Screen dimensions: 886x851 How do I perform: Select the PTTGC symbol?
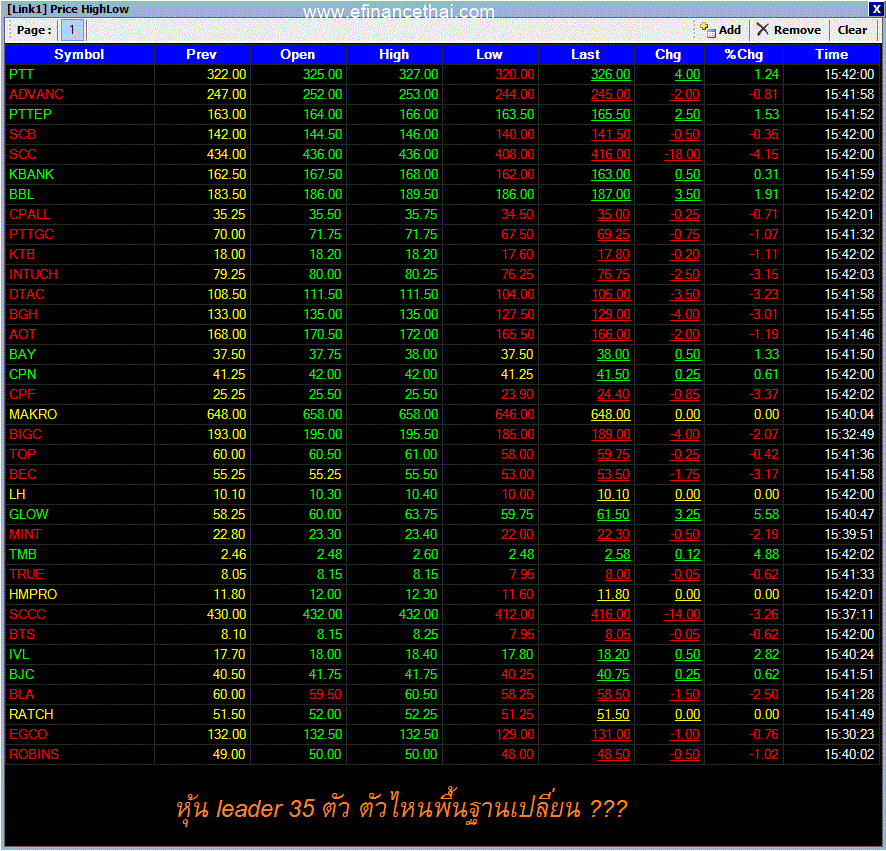point(31,235)
